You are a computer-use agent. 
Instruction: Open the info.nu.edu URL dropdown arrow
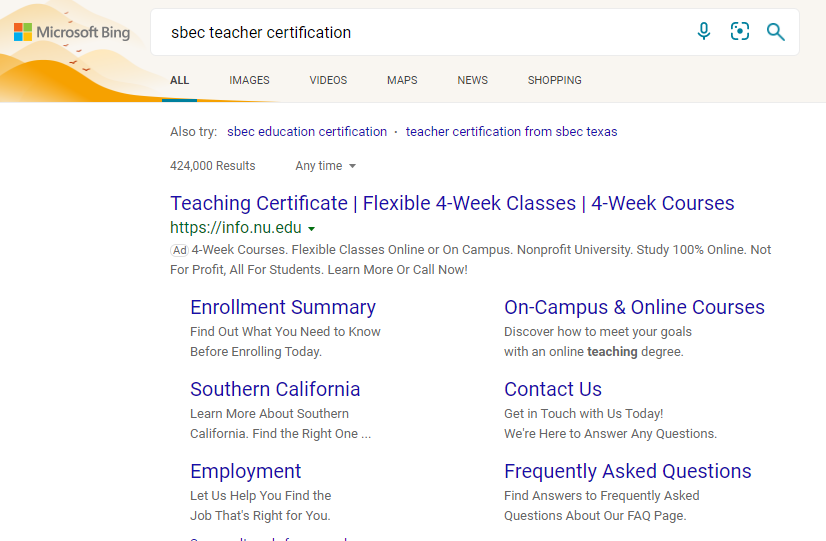click(x=312, y=229)
